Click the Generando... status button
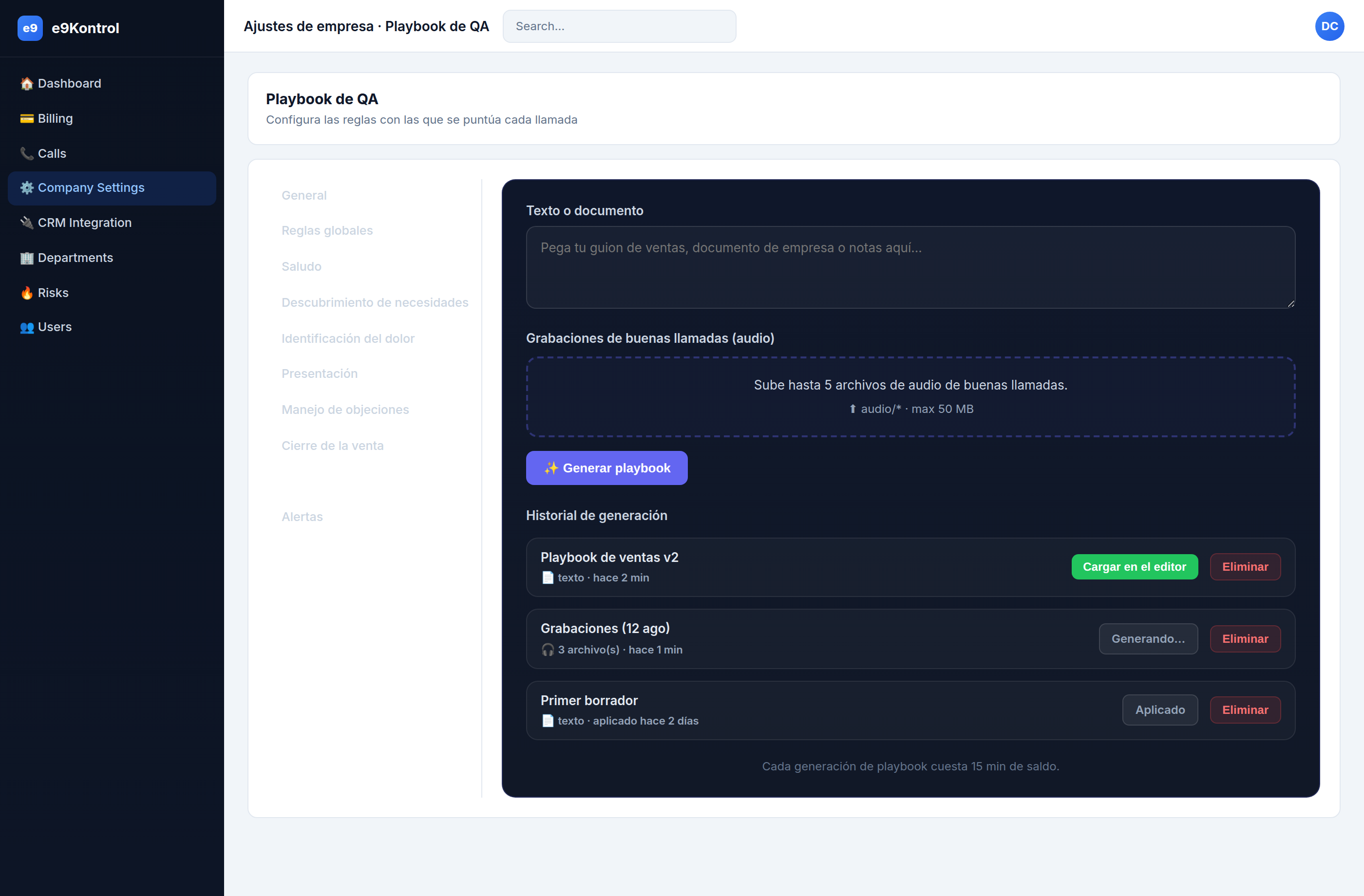 (x=1148, y=639)
